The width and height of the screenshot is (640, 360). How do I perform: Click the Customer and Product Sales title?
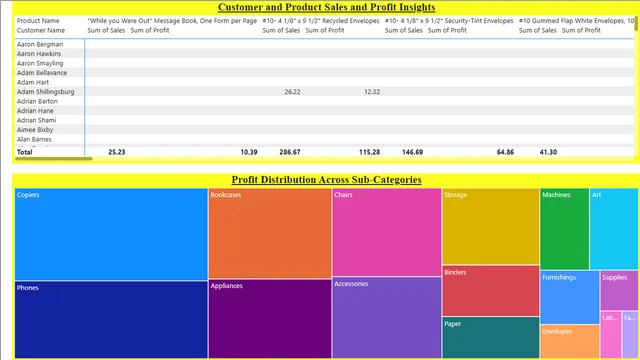(x=327, y=7)
